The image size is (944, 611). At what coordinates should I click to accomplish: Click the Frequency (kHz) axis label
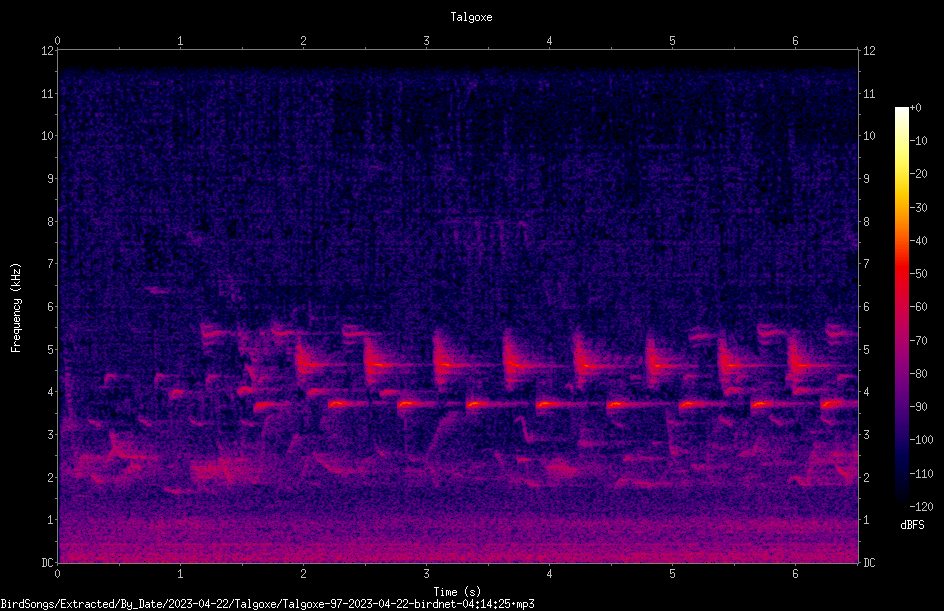pos(16,308)
